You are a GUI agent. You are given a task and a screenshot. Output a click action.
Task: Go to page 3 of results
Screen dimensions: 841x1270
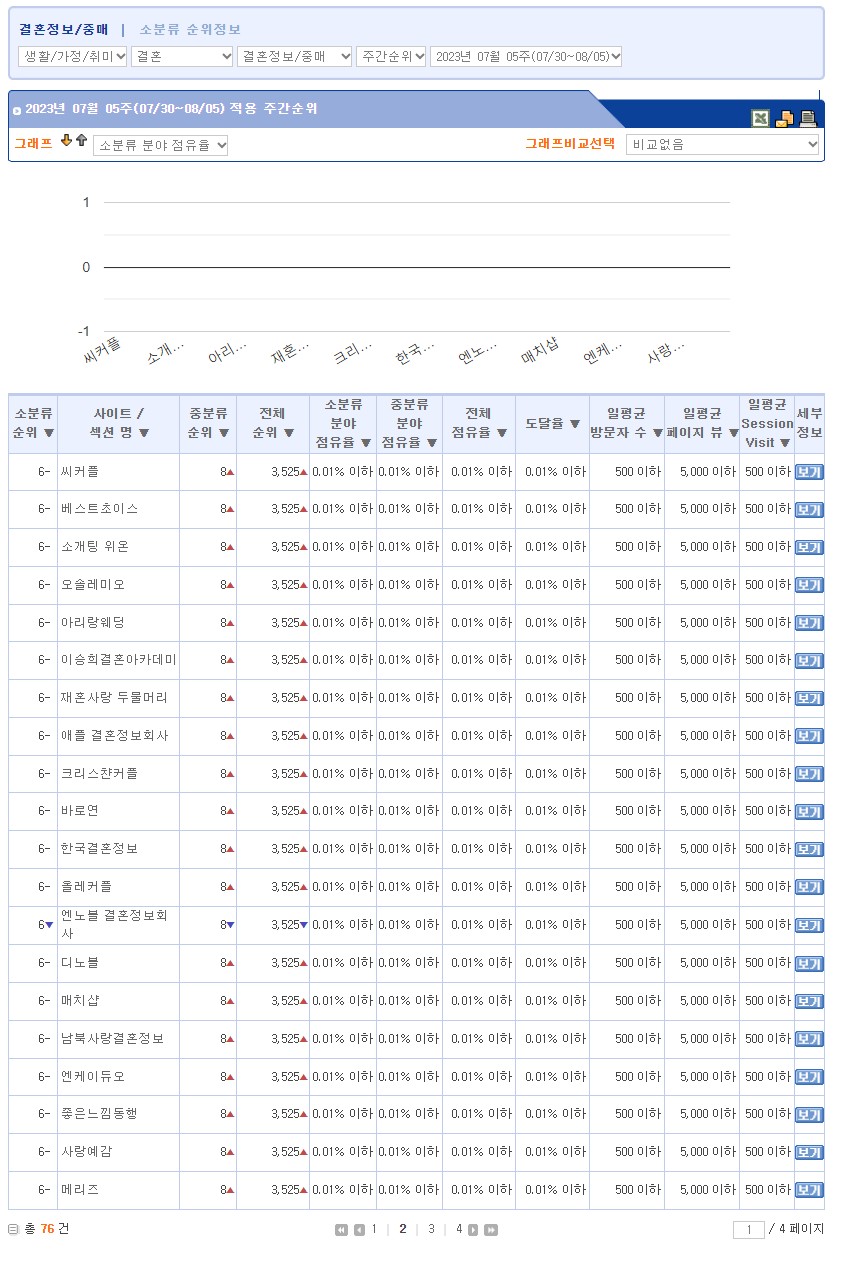(x=431, y=1230)
